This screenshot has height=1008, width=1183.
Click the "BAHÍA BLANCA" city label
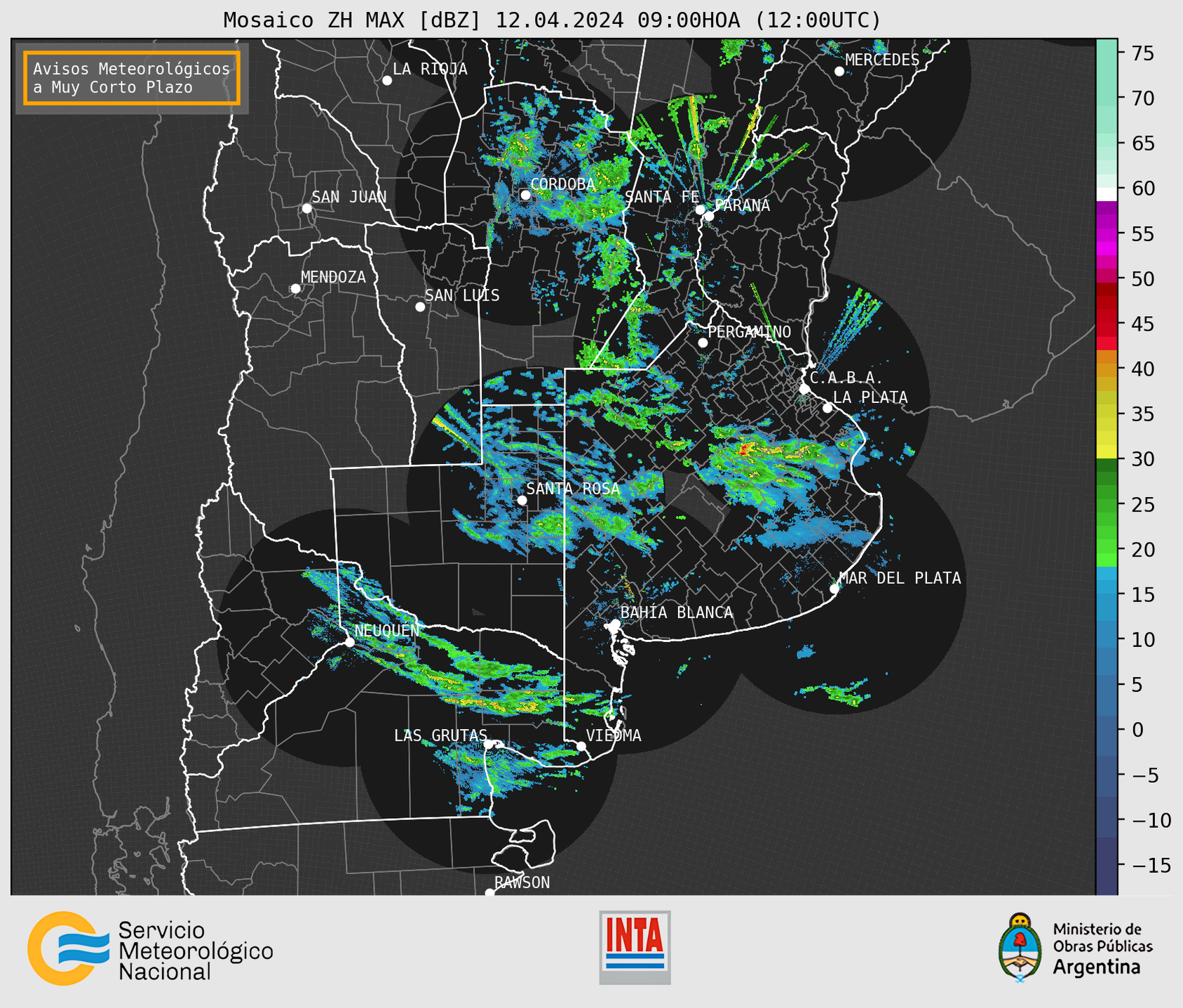(x=677, y=613)
